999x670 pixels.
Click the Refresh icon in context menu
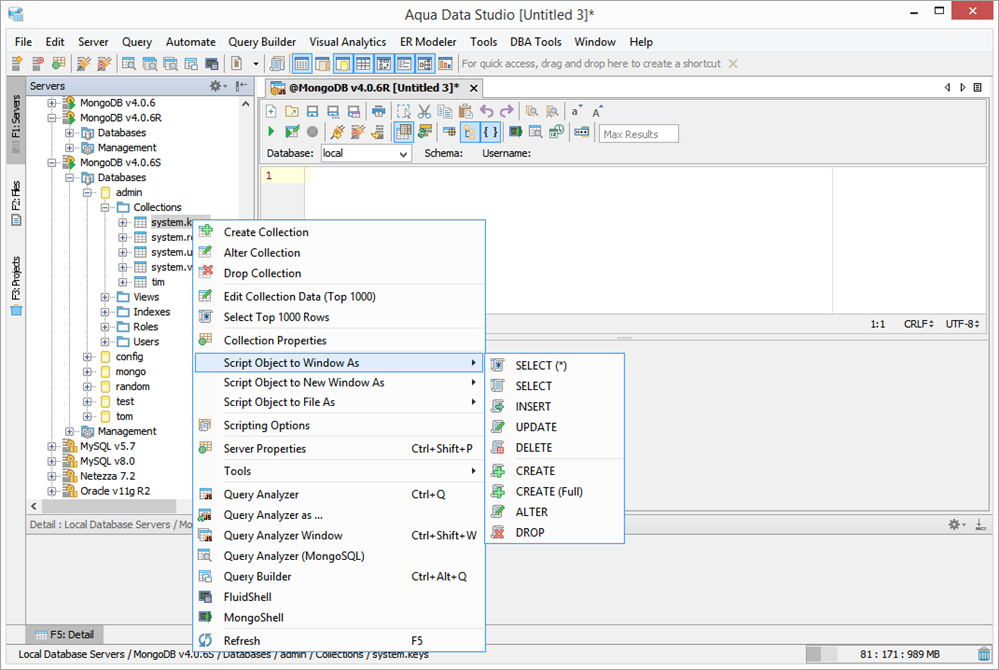coord(205,640)
